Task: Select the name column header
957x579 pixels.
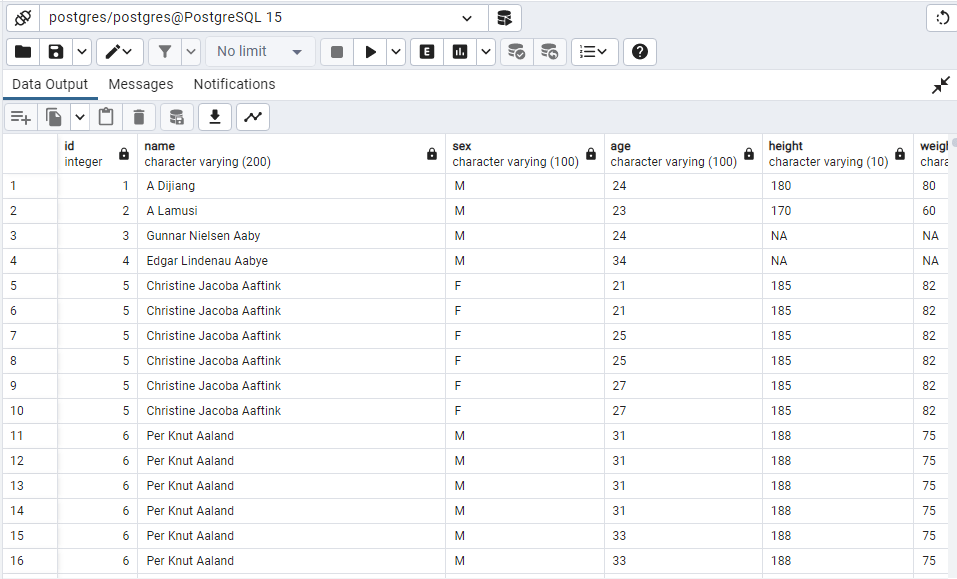Action: point(290,153)
